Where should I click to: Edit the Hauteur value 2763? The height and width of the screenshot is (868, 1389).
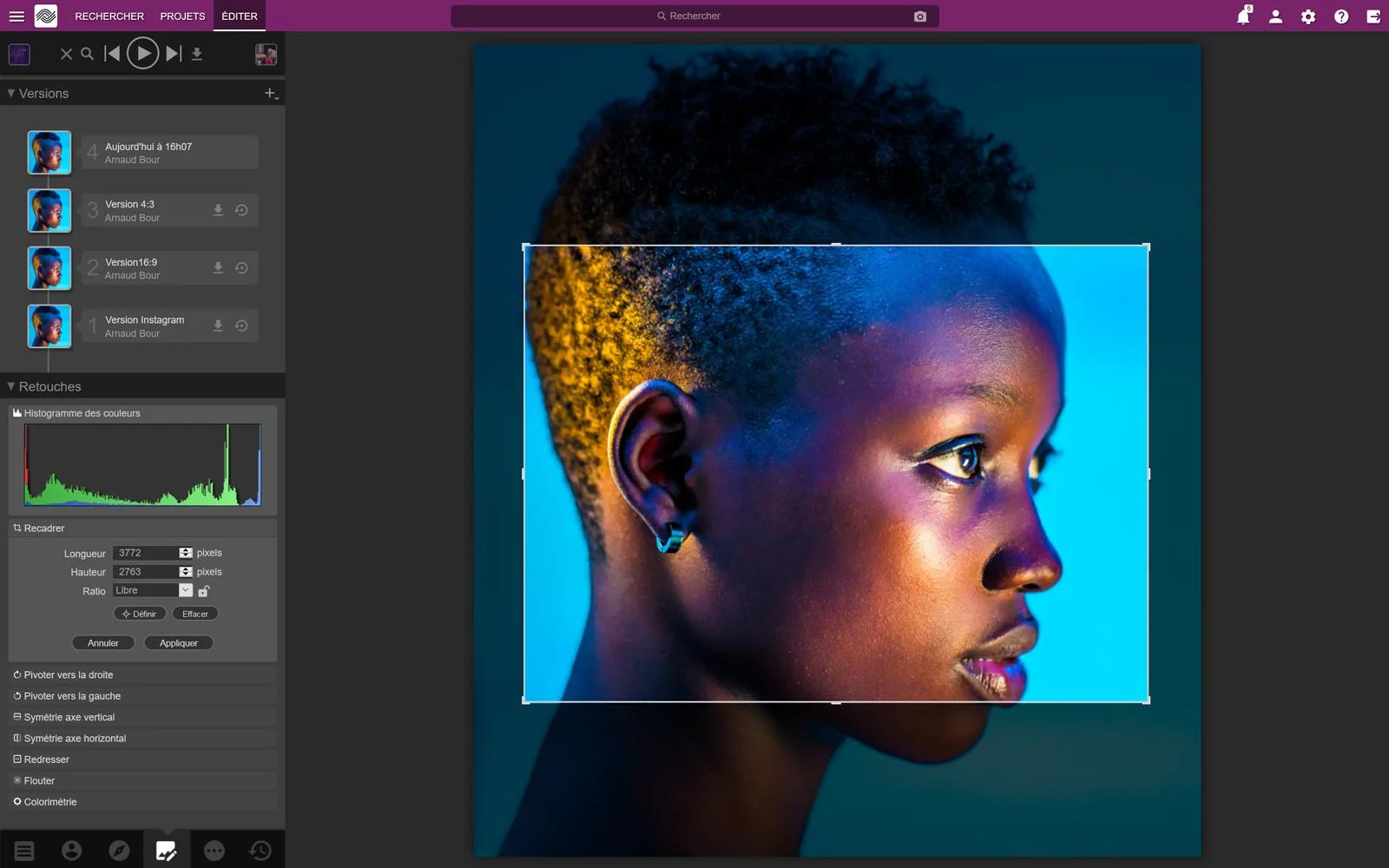tap(145, 572)
